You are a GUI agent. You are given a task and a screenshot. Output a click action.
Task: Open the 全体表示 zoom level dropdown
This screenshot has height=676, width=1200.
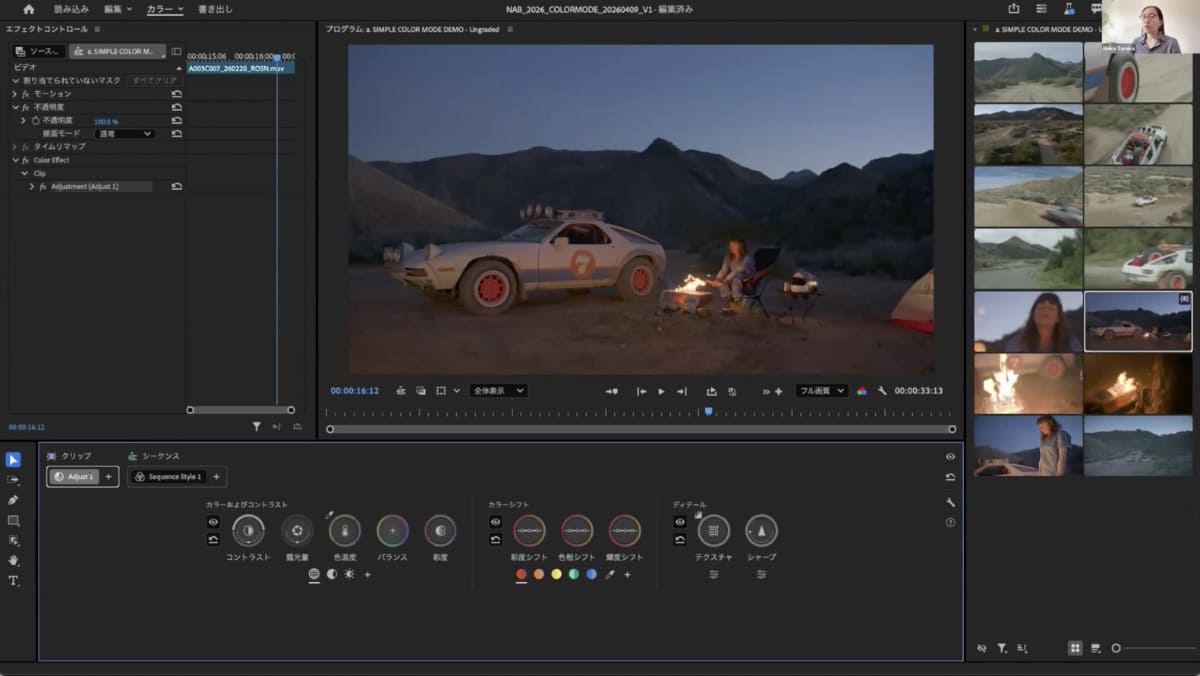click(498, 391)
